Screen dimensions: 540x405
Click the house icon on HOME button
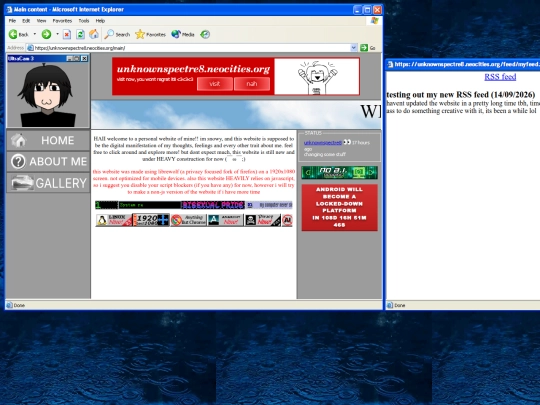pos(18,140)
